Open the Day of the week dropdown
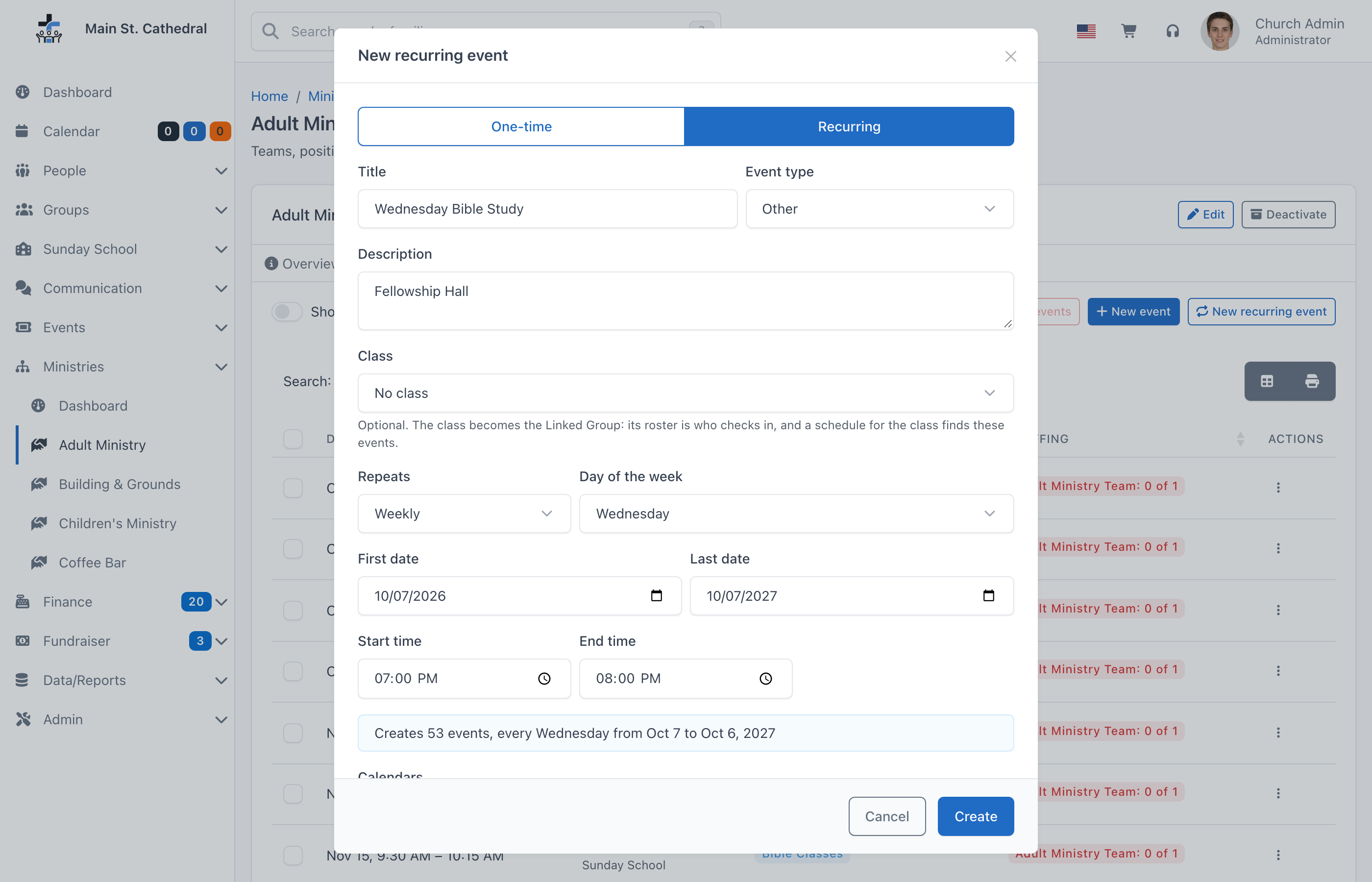 [x=796, y=514]
